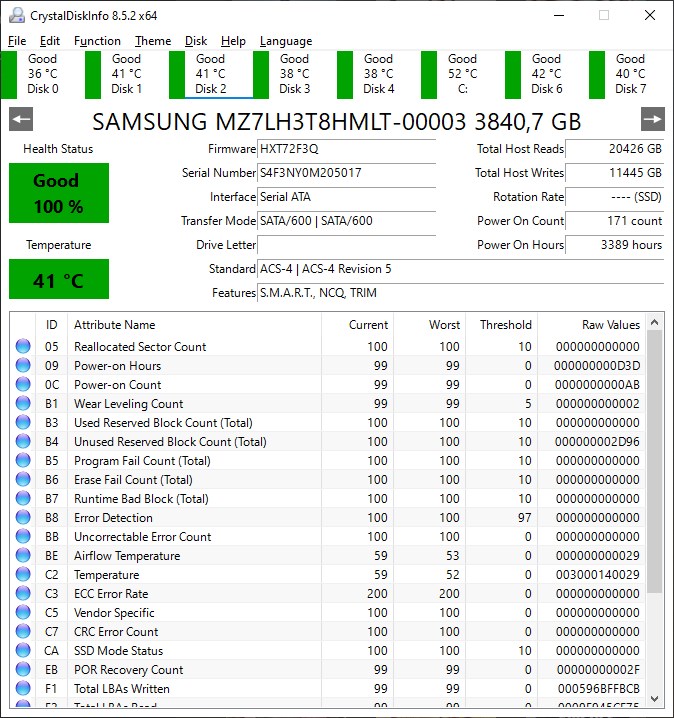Screen dimensions: 674x718
Task: Click status orb for C2 Temperature row
Action: (x=23, y=574)
